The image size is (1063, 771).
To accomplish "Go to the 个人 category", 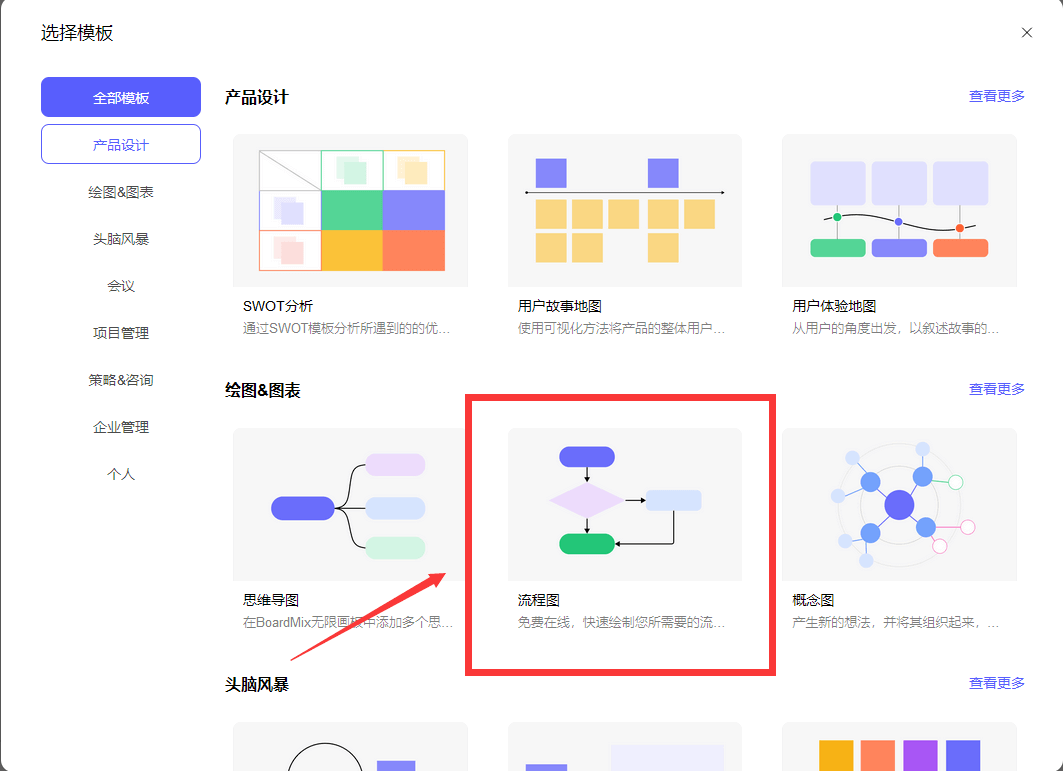I will pyautogui.click(x=121, y=474).
